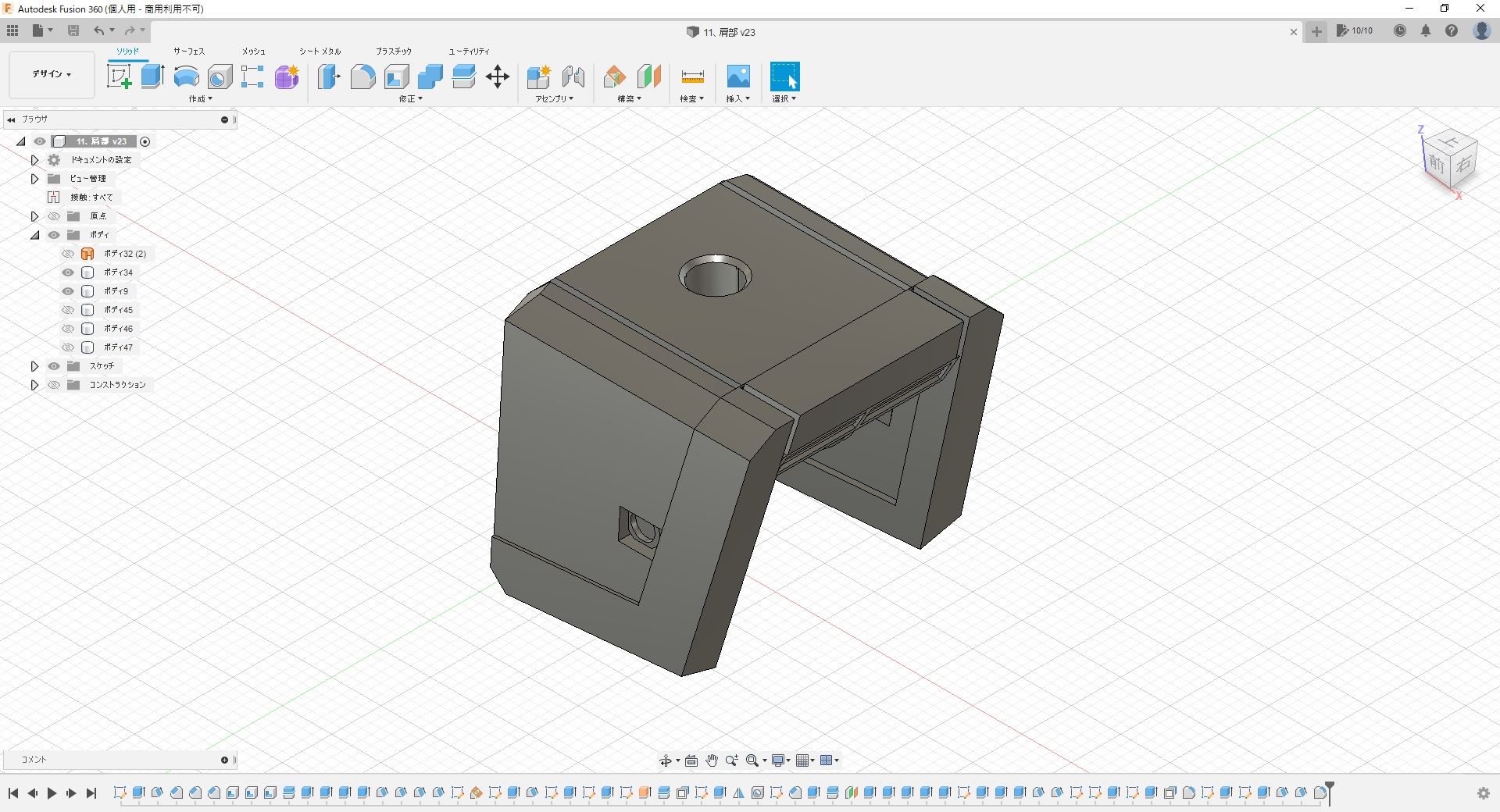1500x812 pixels.
Task: Expand the 原点 folder in browser
Action: [x=34, y=216]
